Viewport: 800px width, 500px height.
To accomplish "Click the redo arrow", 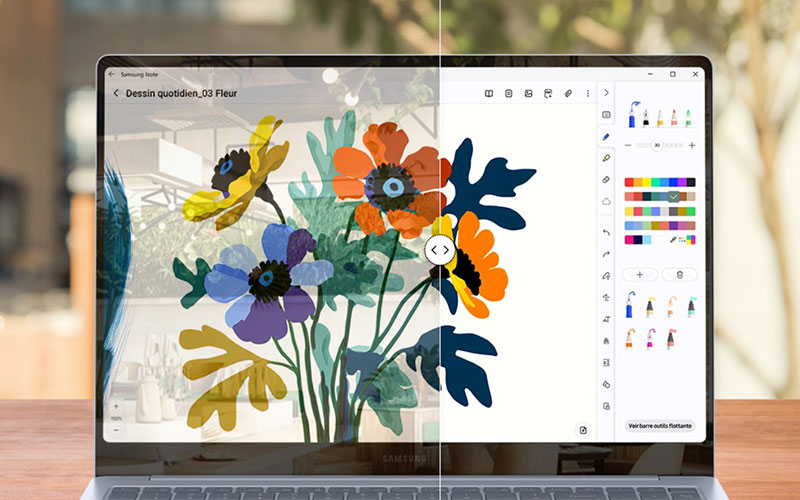I will (x=606, y=254).
